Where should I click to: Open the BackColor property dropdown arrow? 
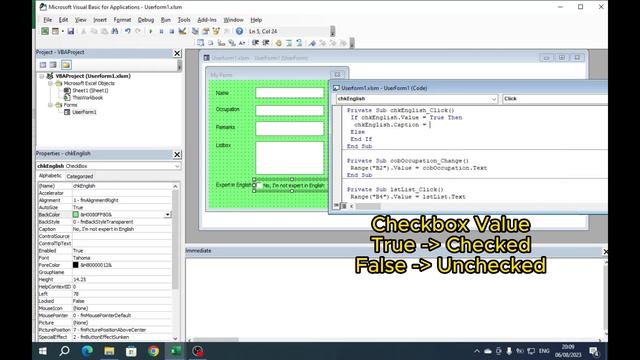[167, 215]
